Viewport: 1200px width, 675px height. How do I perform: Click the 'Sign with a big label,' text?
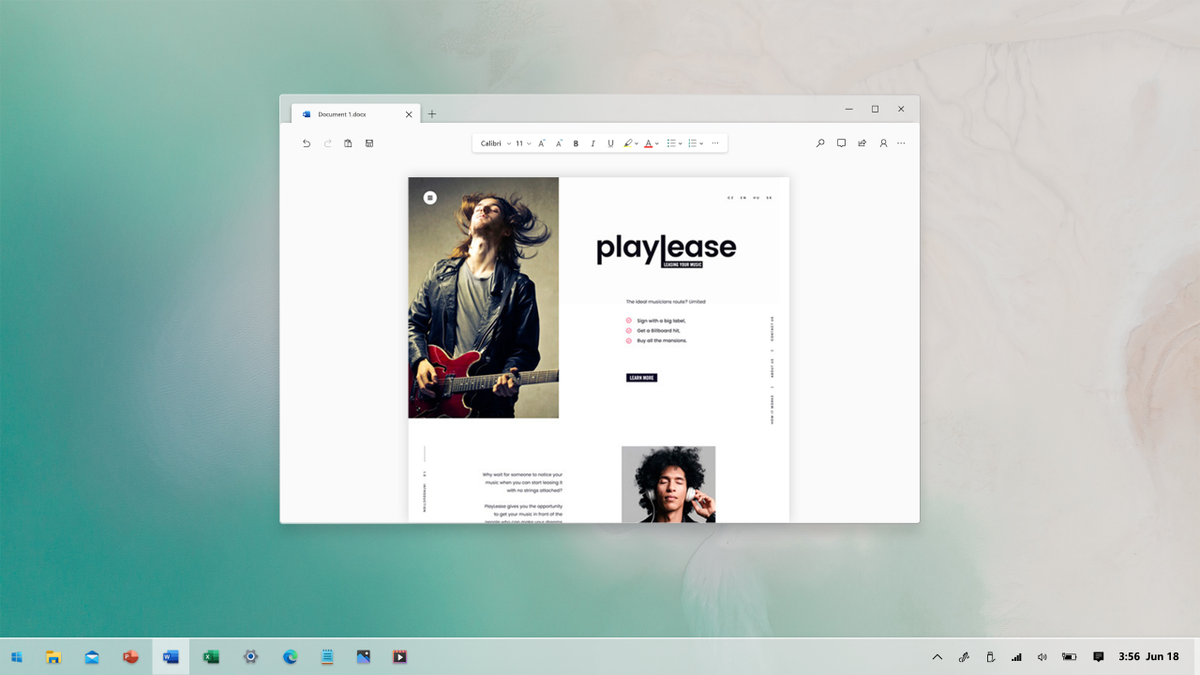661,321
